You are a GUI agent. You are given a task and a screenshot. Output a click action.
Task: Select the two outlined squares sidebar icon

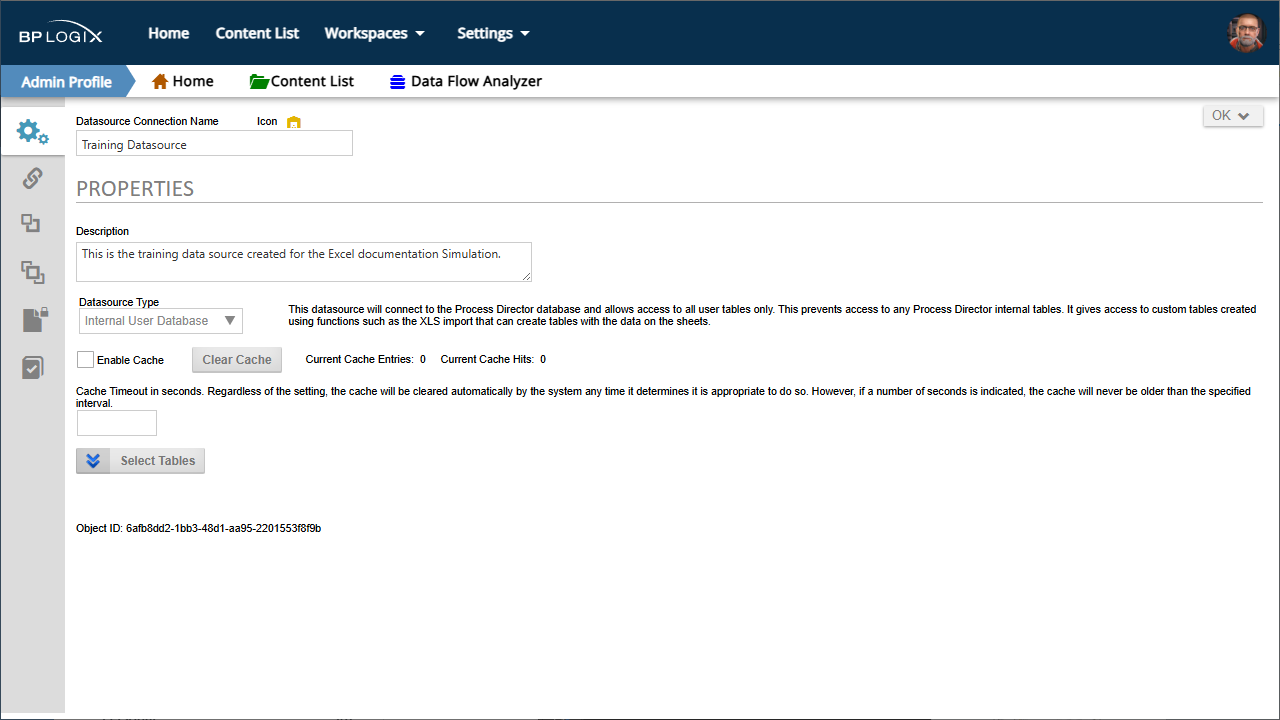[31, 224]
